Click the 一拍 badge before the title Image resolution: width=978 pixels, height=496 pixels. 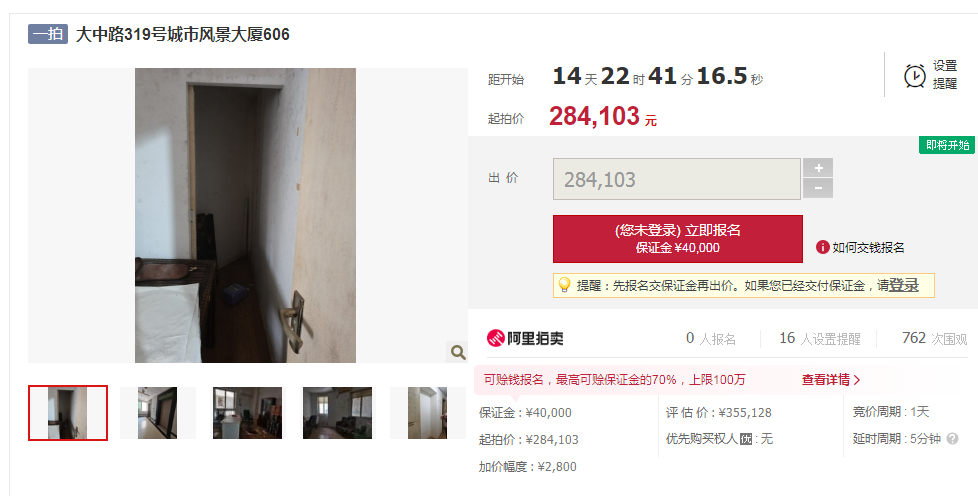(47, 34)
